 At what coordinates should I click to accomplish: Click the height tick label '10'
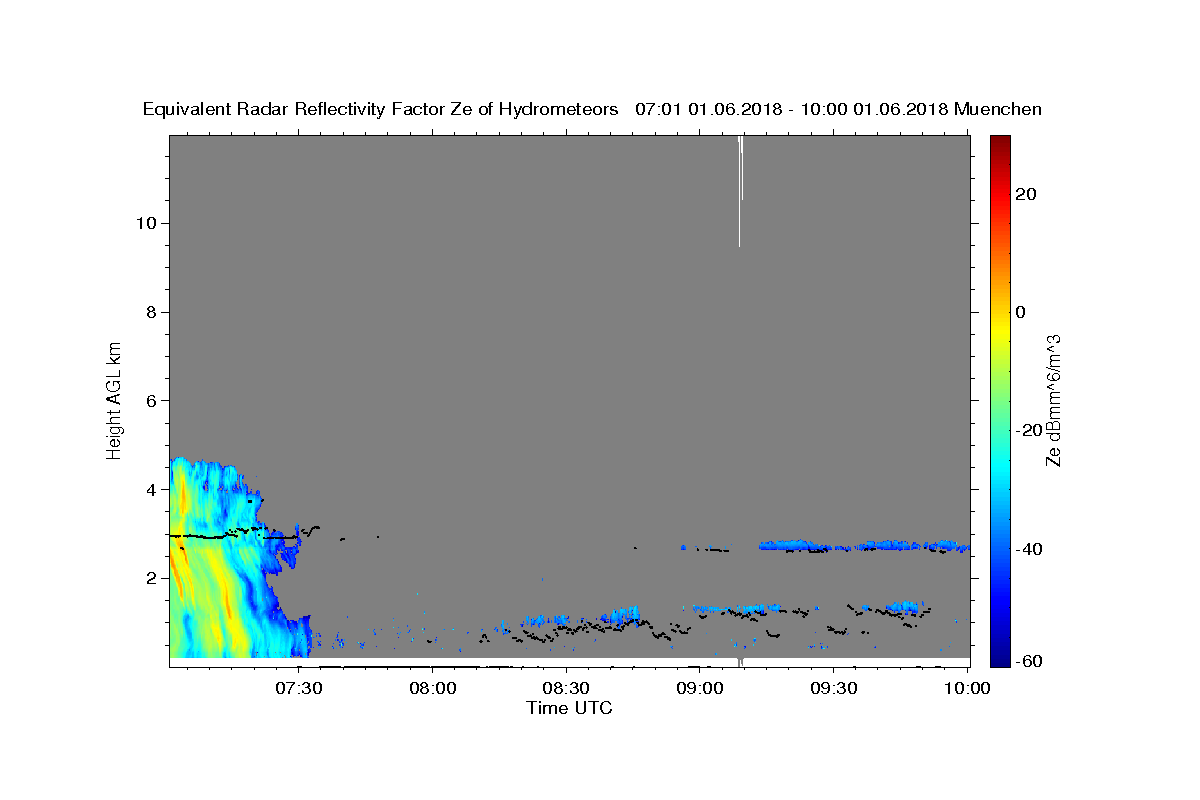click(146, 223)
